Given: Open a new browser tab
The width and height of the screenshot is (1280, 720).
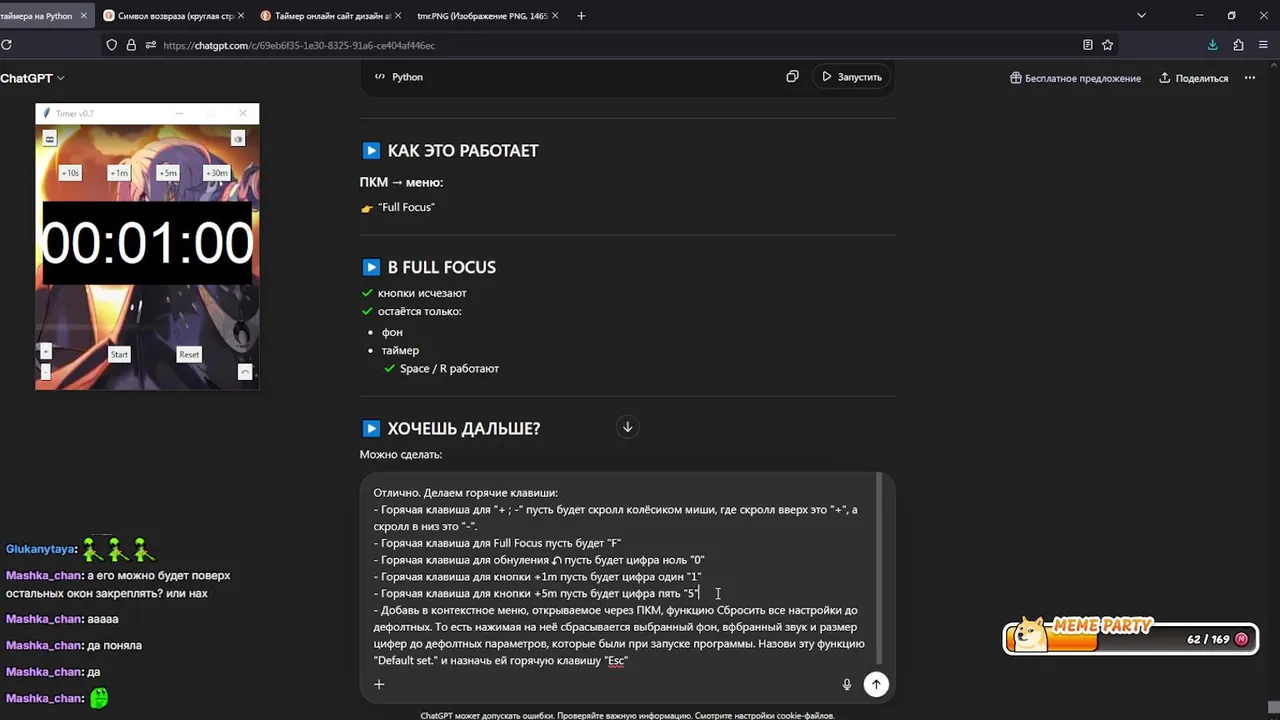Looking at the screenshot, I should [581, 16].
